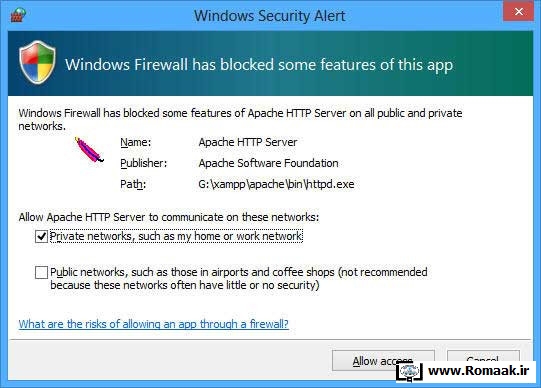Viewport: 541px width, 388px height.
Task: Enable the Public networks checkbox
Action: pos(41,272)
